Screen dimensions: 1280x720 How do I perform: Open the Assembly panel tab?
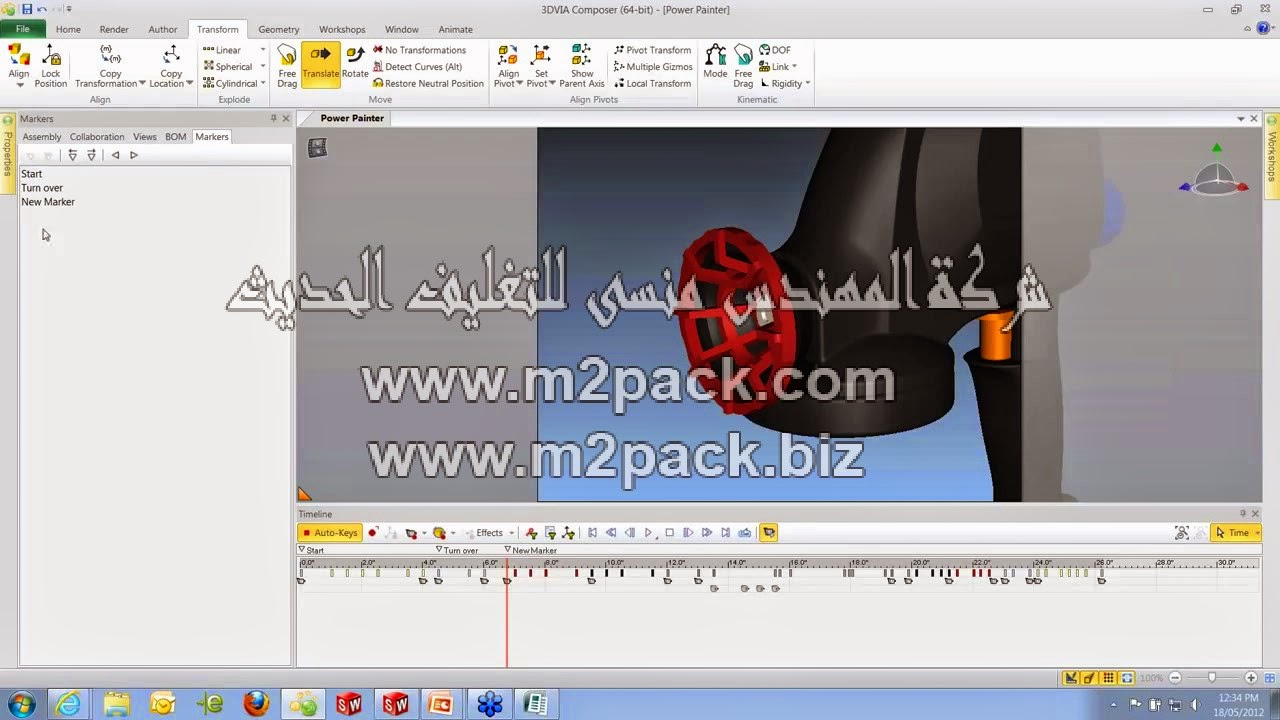[42, 137]
